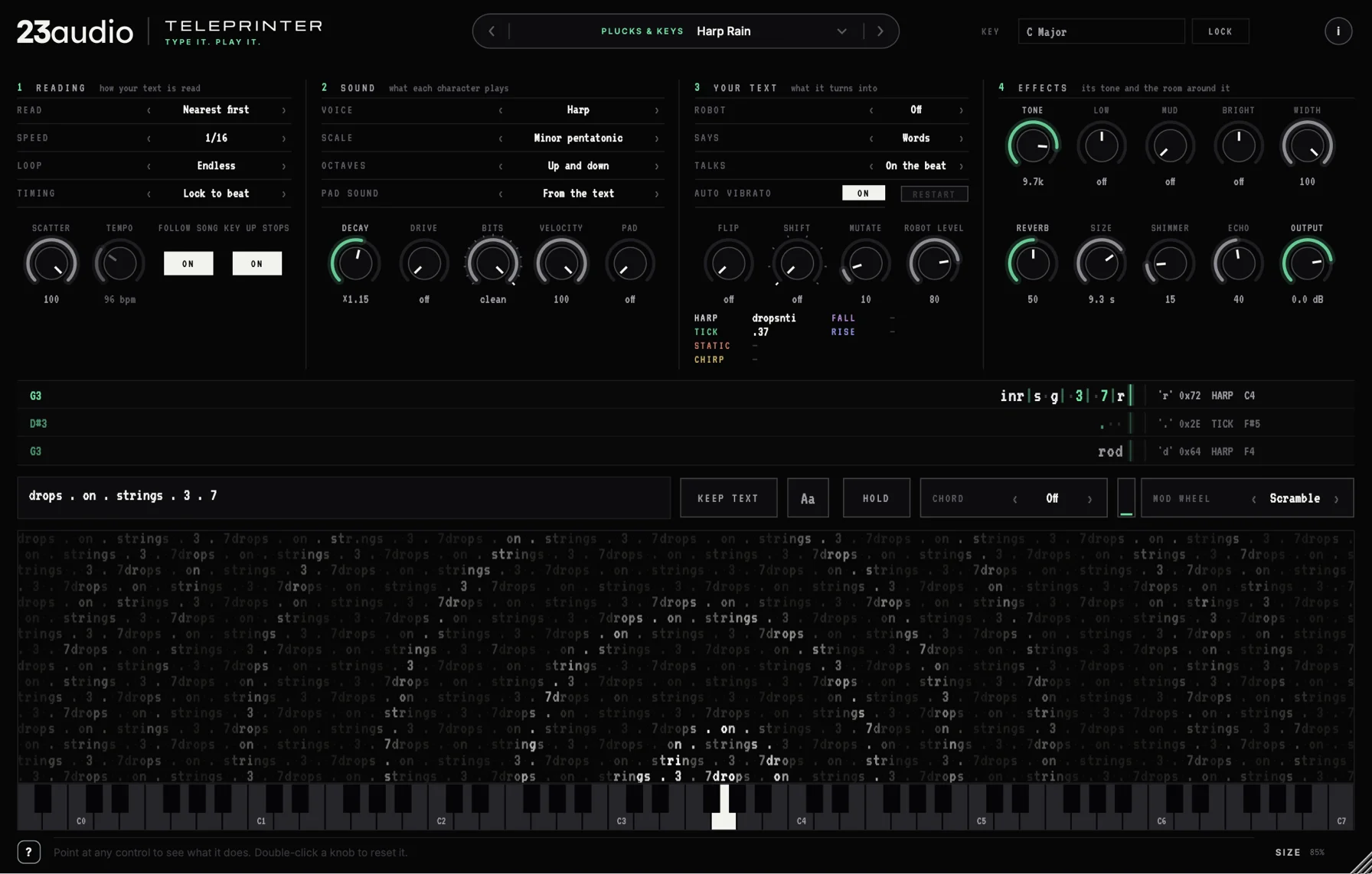
Task: Click the Keep Text button
Action: click(728, 498)
